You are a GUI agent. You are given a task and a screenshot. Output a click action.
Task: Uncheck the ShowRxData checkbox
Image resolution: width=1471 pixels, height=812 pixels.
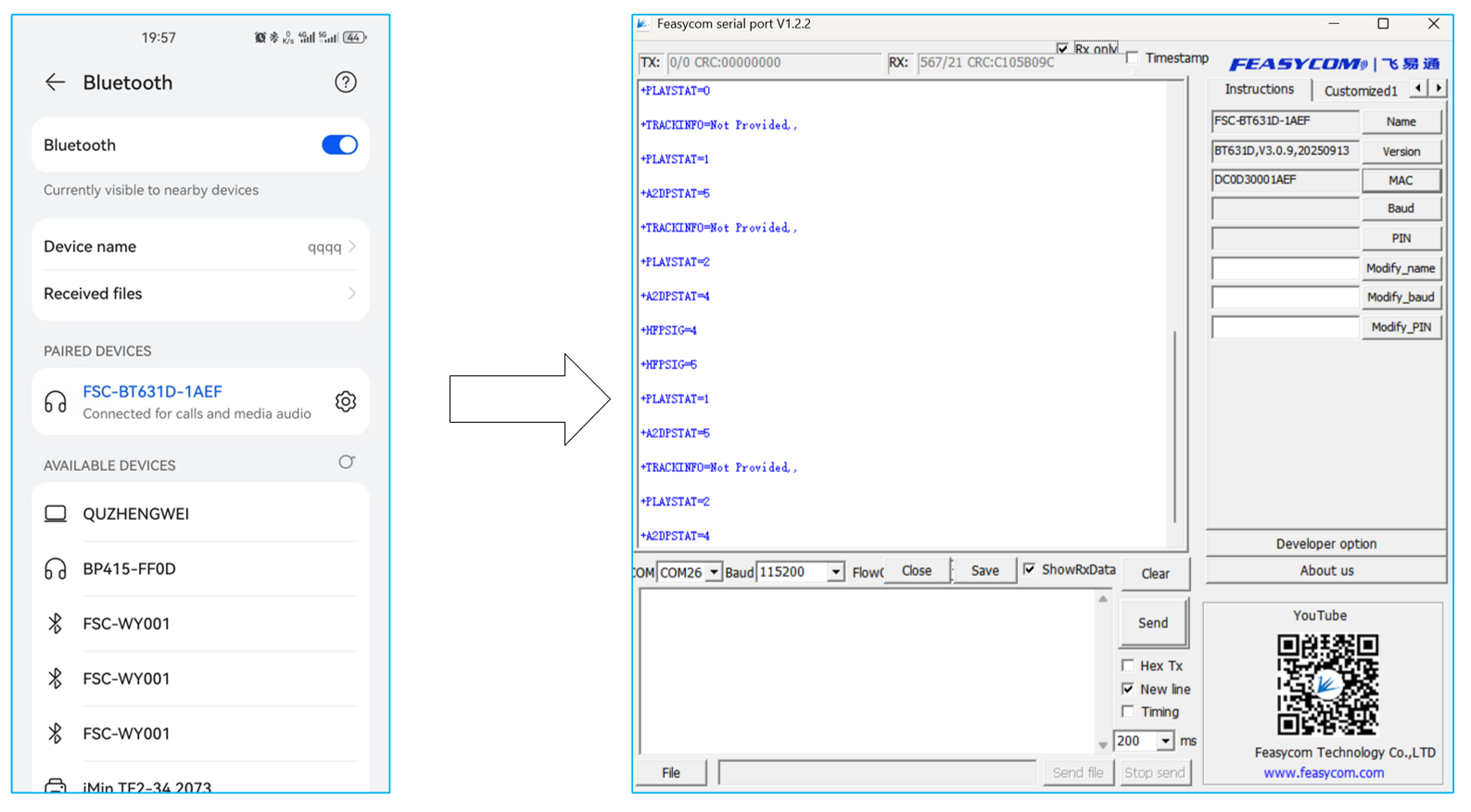1029,569
